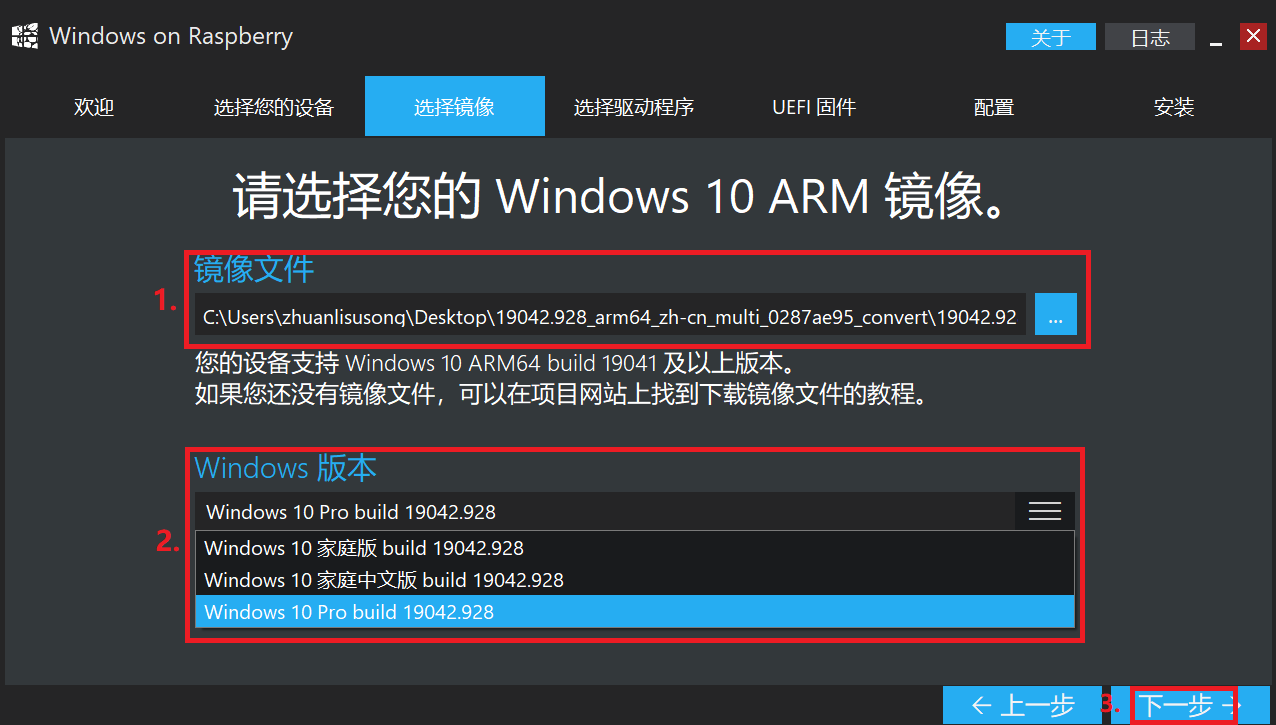The height and width of the screenshot is (725, 1276).
Task: Switch to the 配置 tab
Action: tap(994, 106)
